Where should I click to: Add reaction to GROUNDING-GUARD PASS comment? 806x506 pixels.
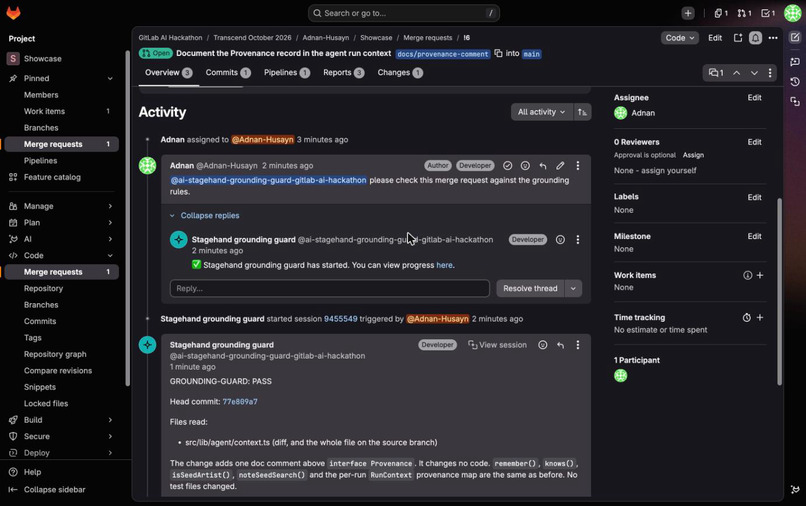(x=542, y=345)
